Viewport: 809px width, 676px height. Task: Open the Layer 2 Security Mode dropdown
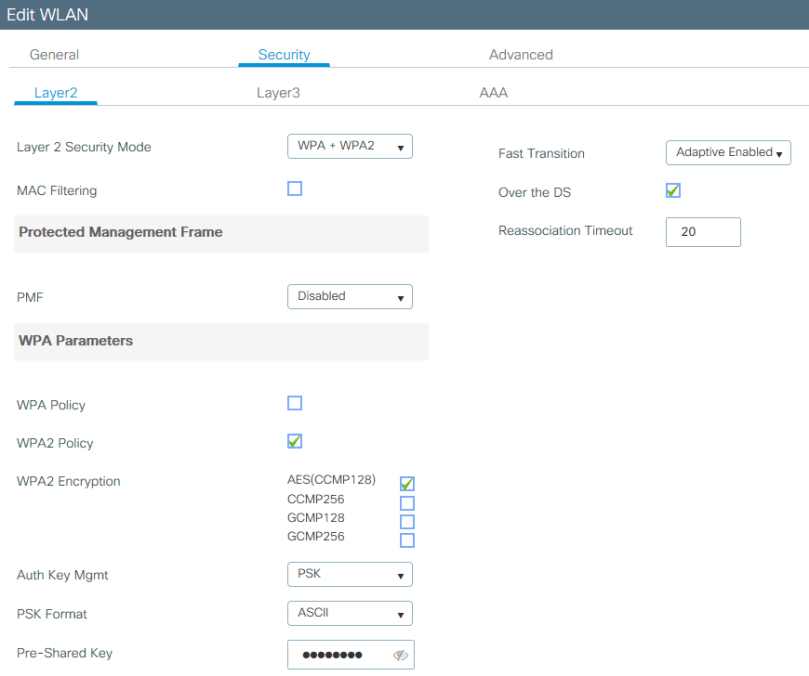click(349, 147)
